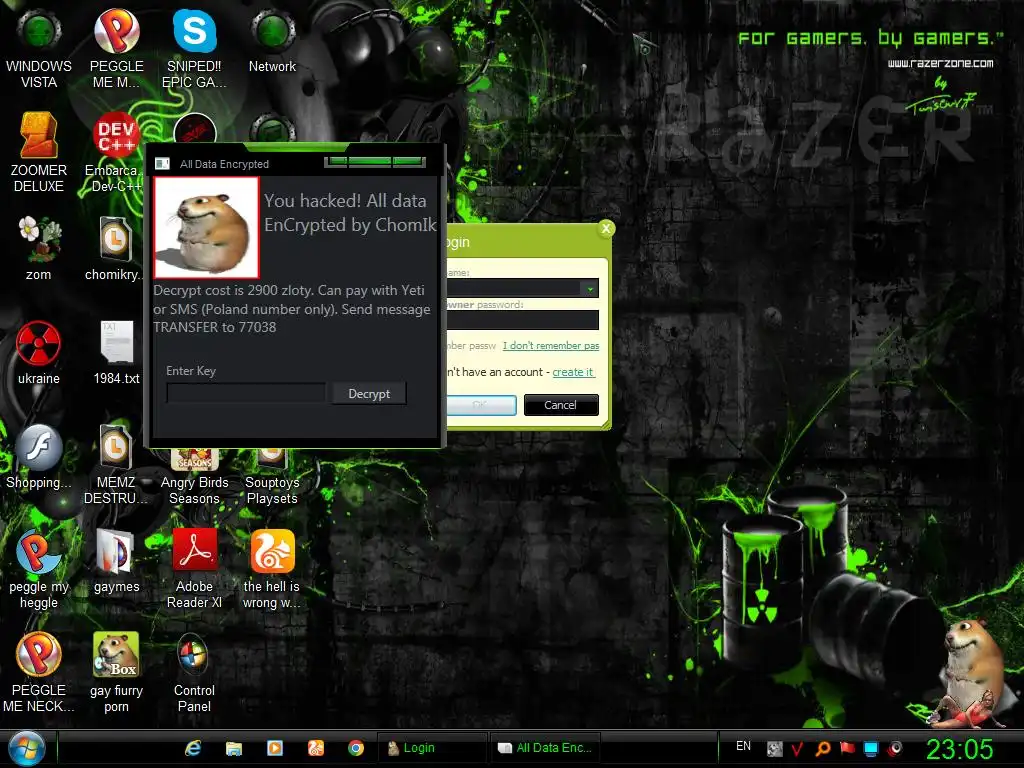Screen dimensions: 1024x768
Task: Click the red flag tray icon
Action: tap(847, 748)
